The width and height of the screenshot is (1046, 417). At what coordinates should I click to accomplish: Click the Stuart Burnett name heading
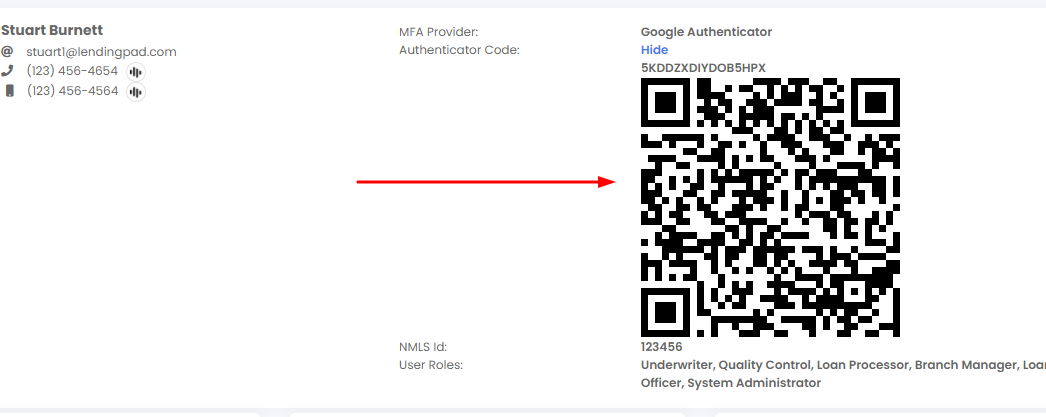(x=52, y=31)
